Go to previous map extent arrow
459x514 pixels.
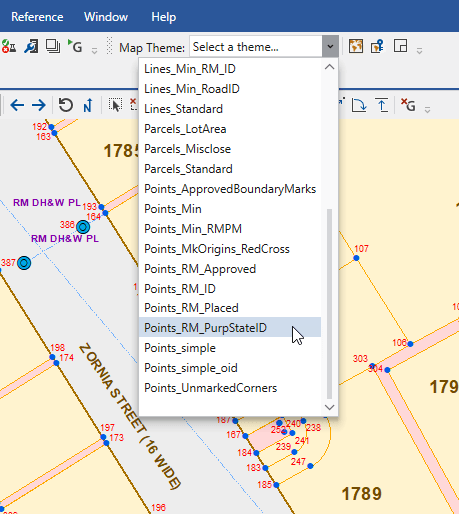[17, 105]
